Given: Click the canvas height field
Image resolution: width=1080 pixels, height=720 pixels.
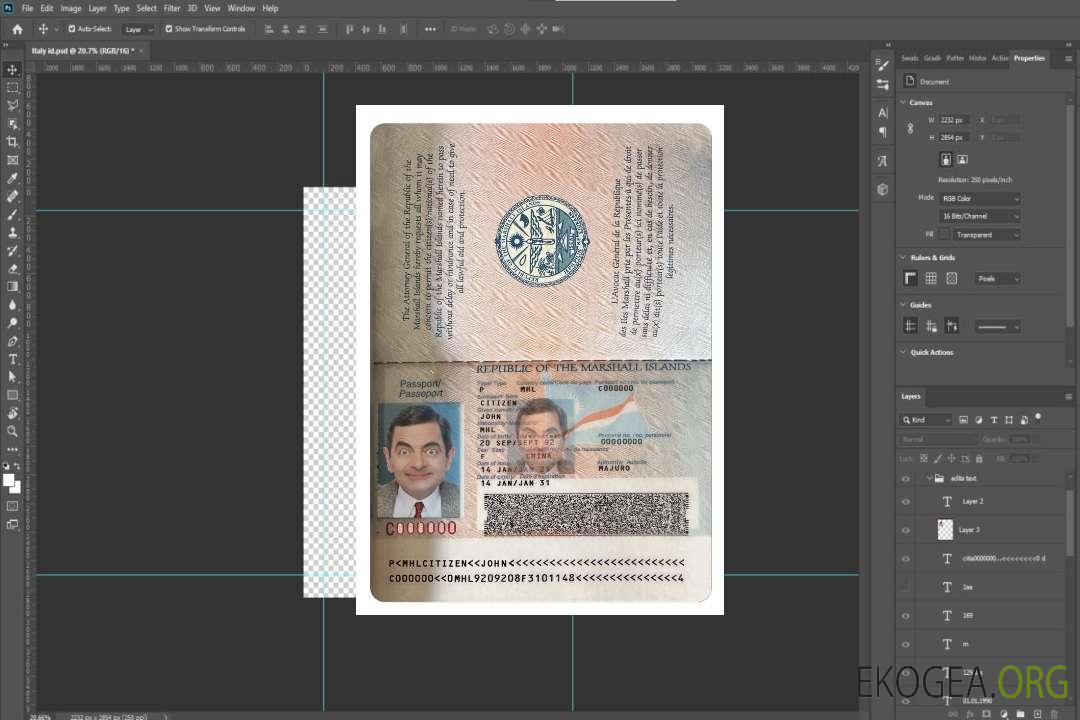Looking at the screenshot, I should pos(955,138).
